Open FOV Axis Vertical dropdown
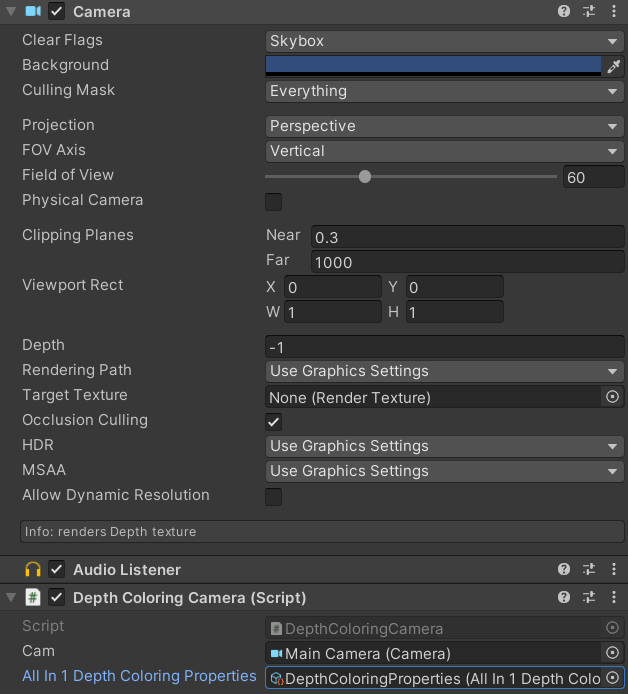This screenshot has height=694, width=628. (444, 151)
